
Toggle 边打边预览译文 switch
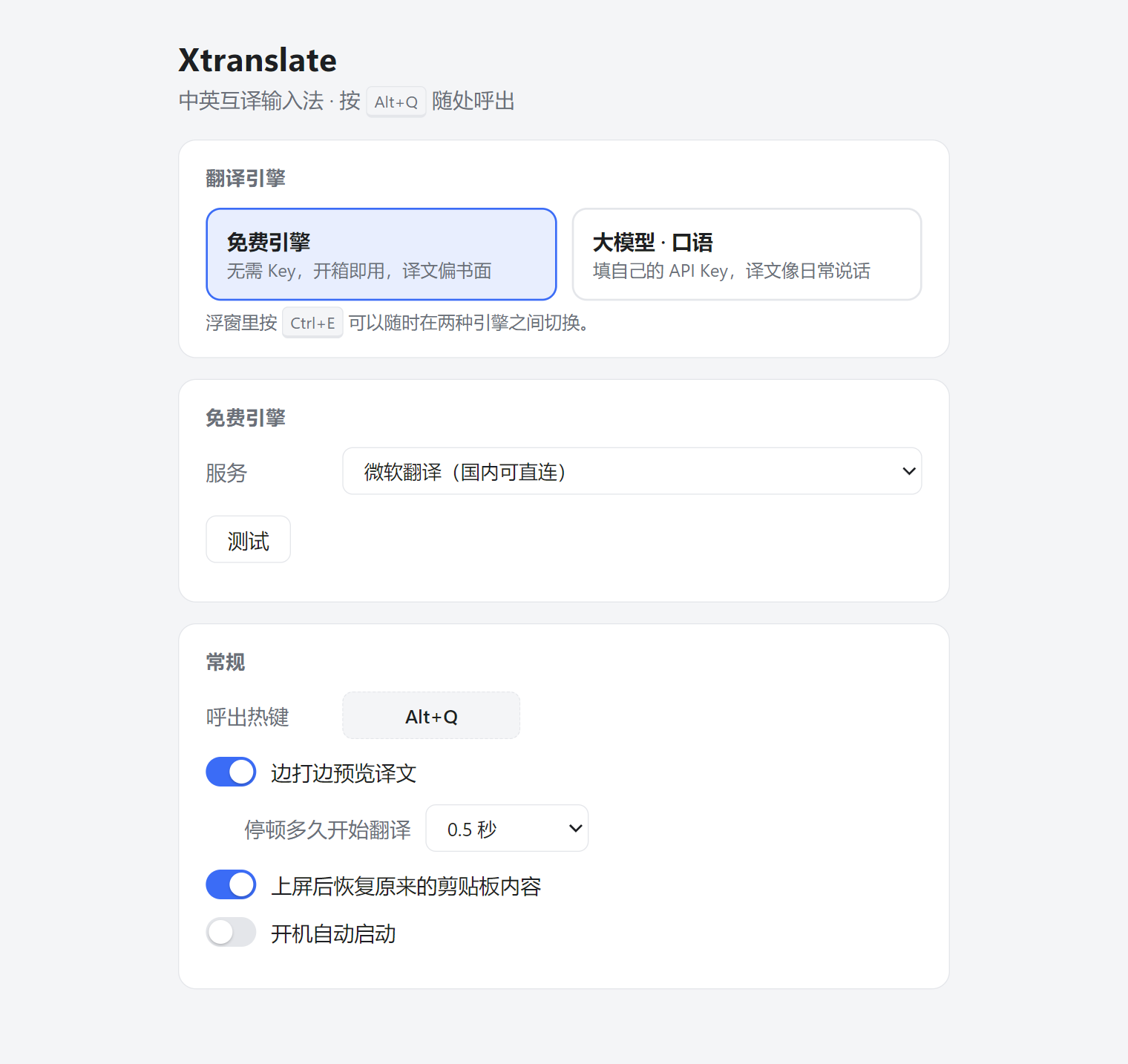pyautogui.click(x=231, y=772)
